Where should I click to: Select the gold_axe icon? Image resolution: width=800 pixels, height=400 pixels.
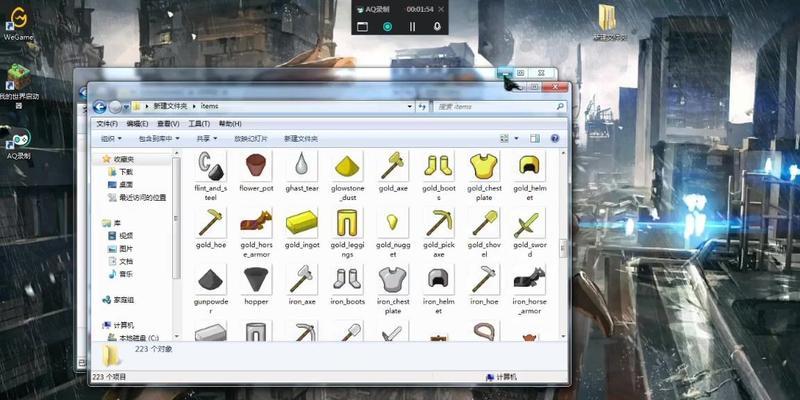(393, 166)
